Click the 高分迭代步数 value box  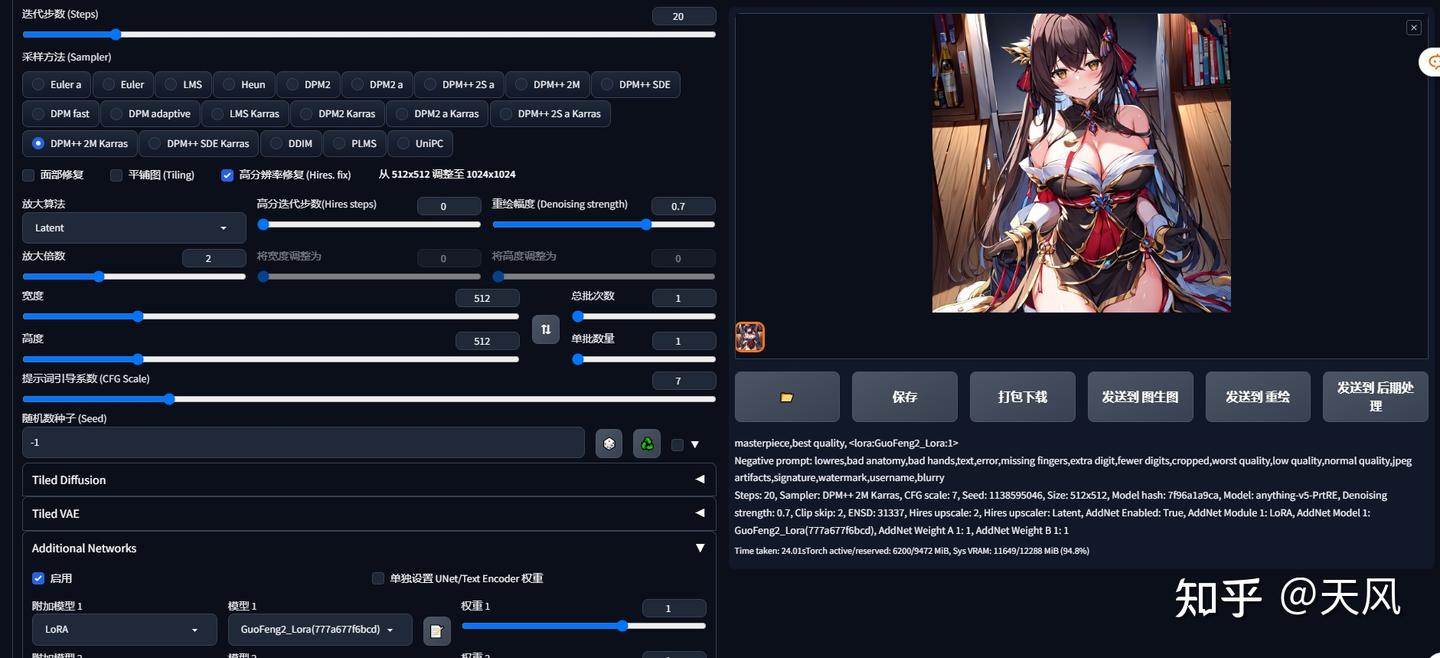[448, 206]
